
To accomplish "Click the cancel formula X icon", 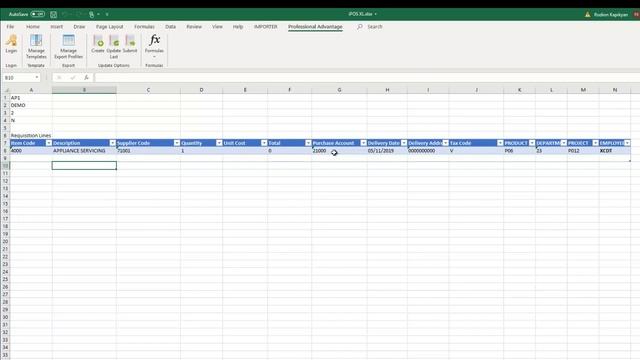I will pos(59,78).
